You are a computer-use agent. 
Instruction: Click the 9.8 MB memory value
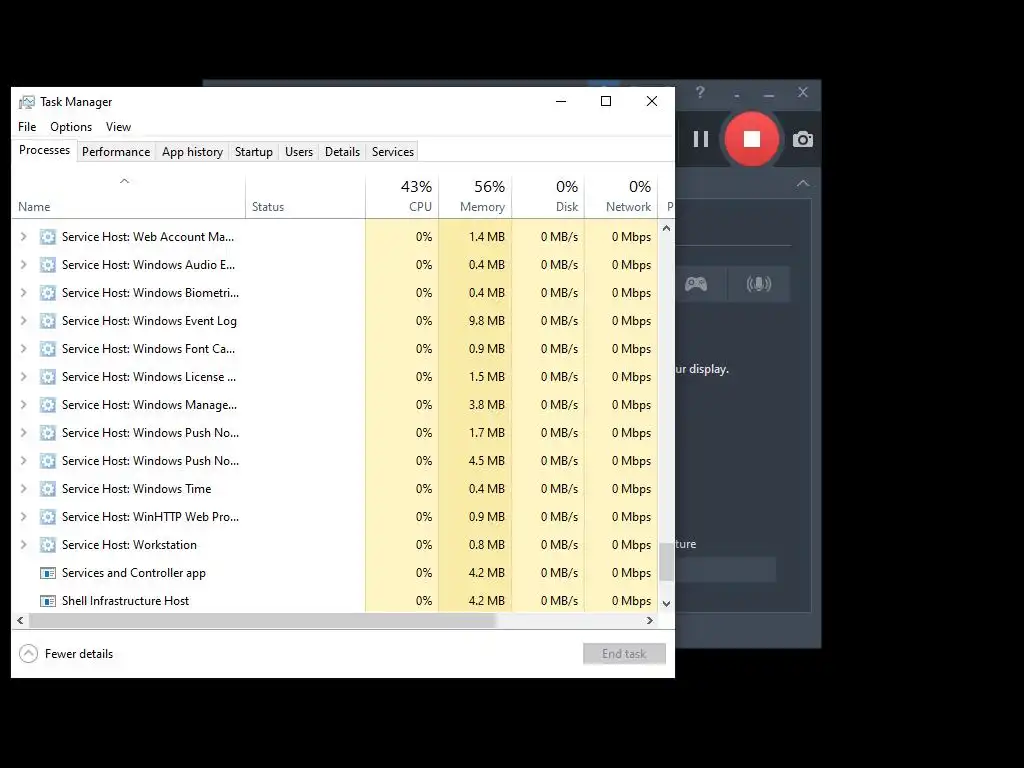tap(487, 321)
